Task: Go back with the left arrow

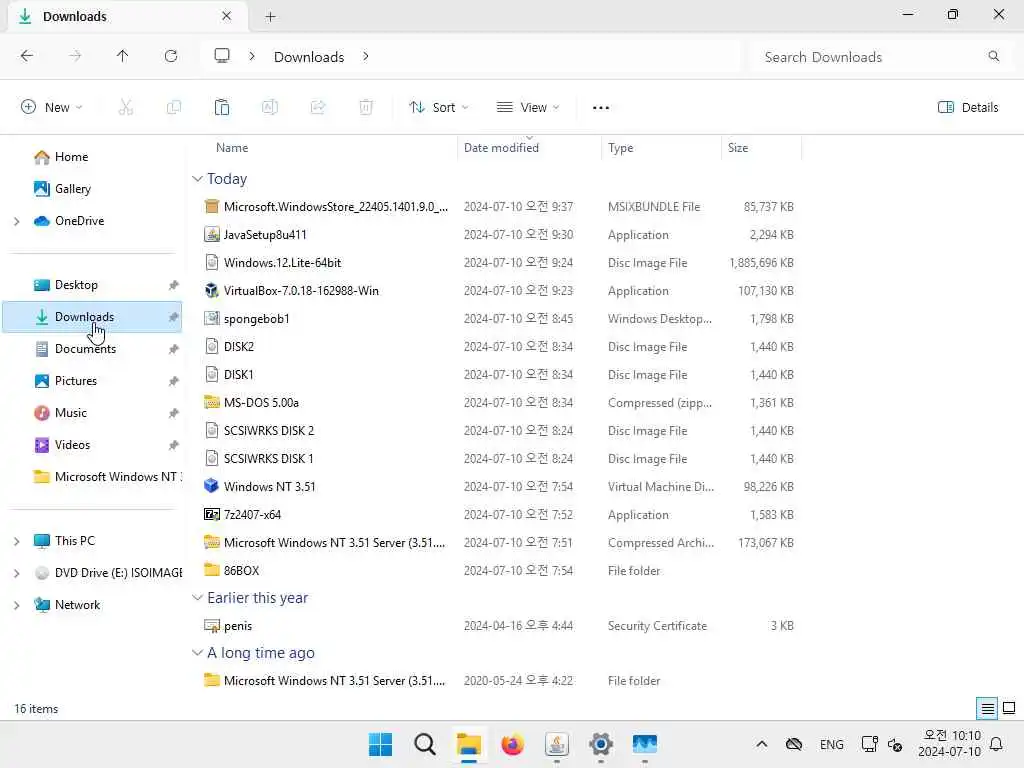Action: 27,56
